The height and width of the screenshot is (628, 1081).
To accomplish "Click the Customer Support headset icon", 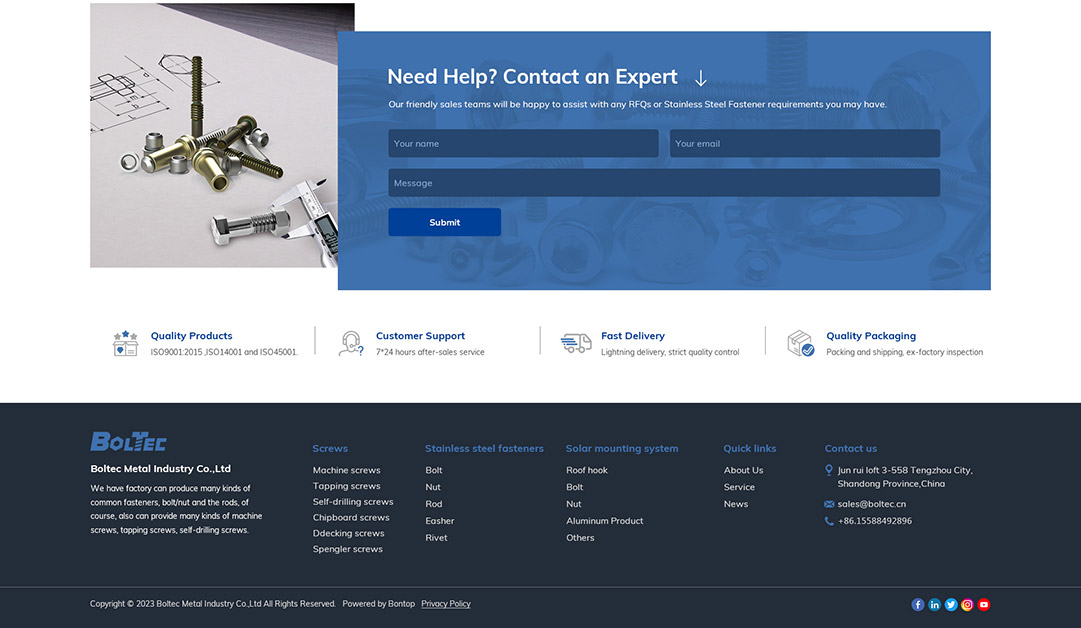I will click(x=350, y=343).
